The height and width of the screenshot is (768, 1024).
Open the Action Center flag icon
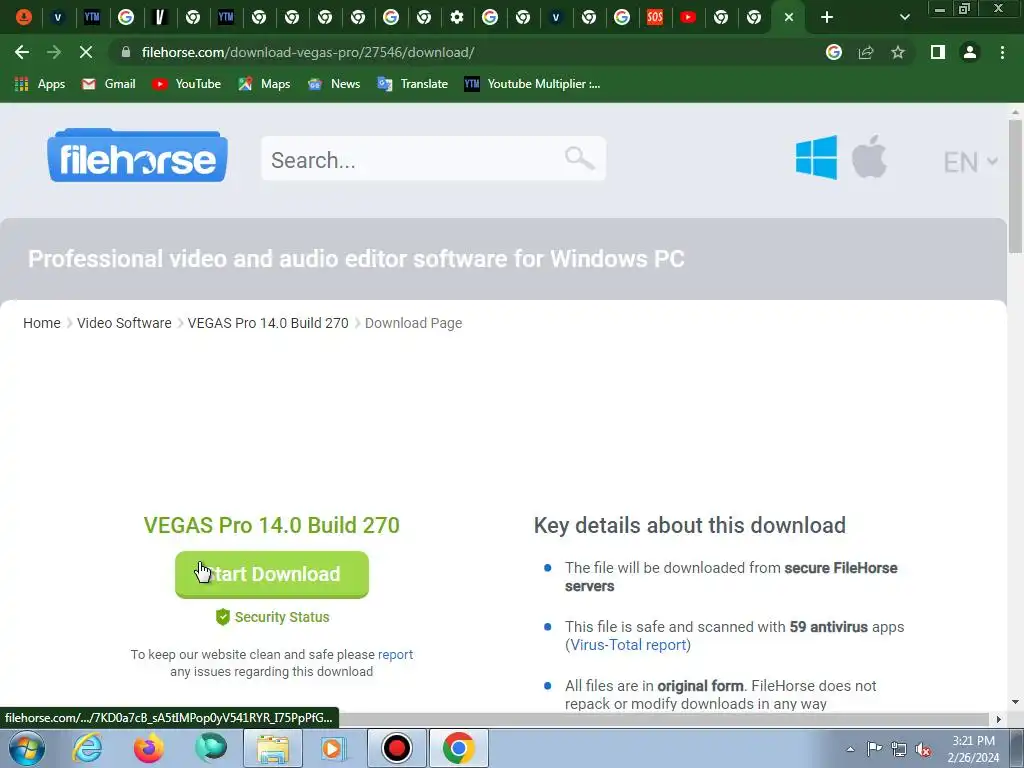[x=874, y=749]
